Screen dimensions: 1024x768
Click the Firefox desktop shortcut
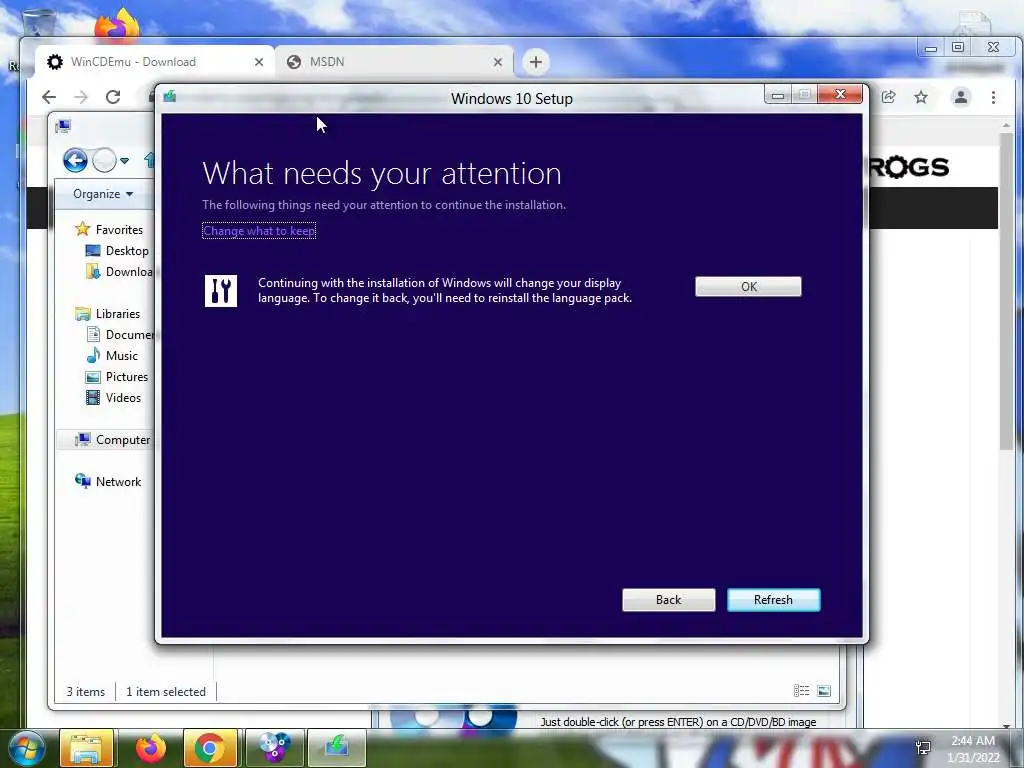tap(118, 25)
